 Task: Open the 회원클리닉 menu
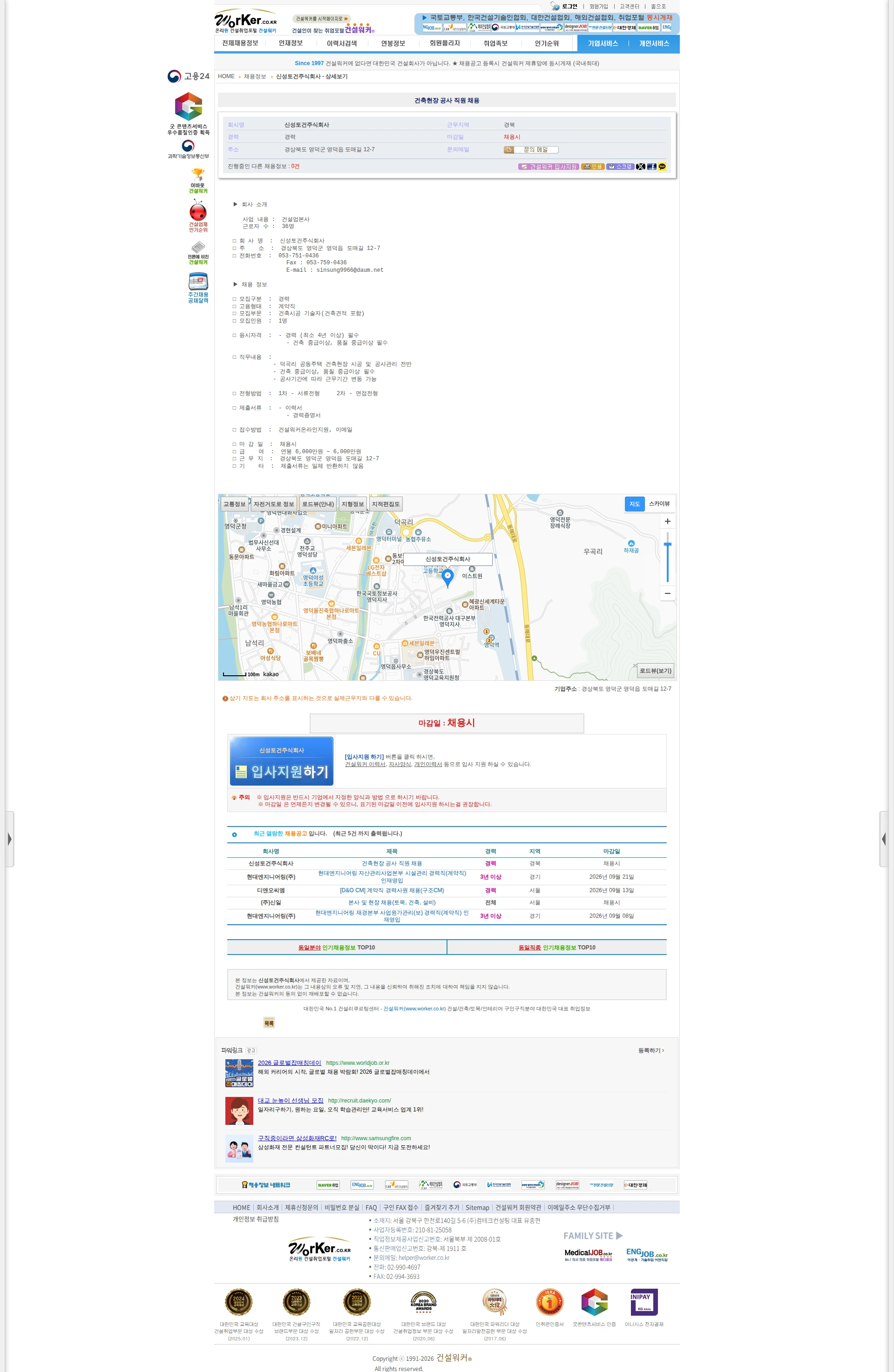coord(445,43)
